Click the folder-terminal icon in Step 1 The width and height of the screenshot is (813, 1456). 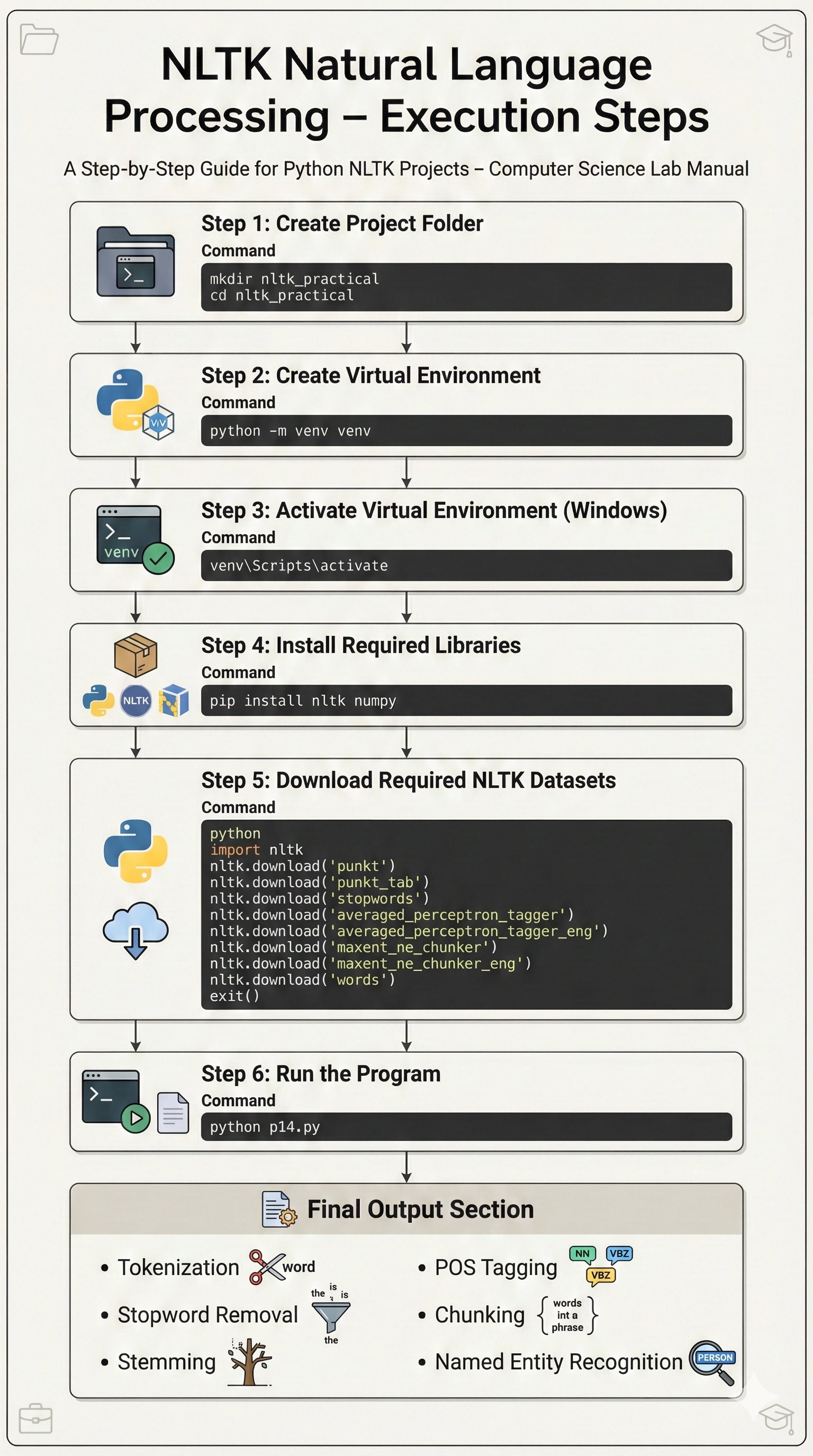click(x=135, y=262)
